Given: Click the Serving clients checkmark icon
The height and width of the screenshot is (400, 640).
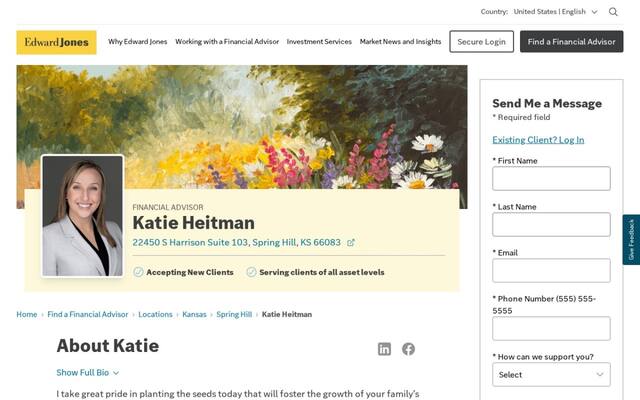Looking at the screenshot, I should pyautogui.click(x=251, y=272).
